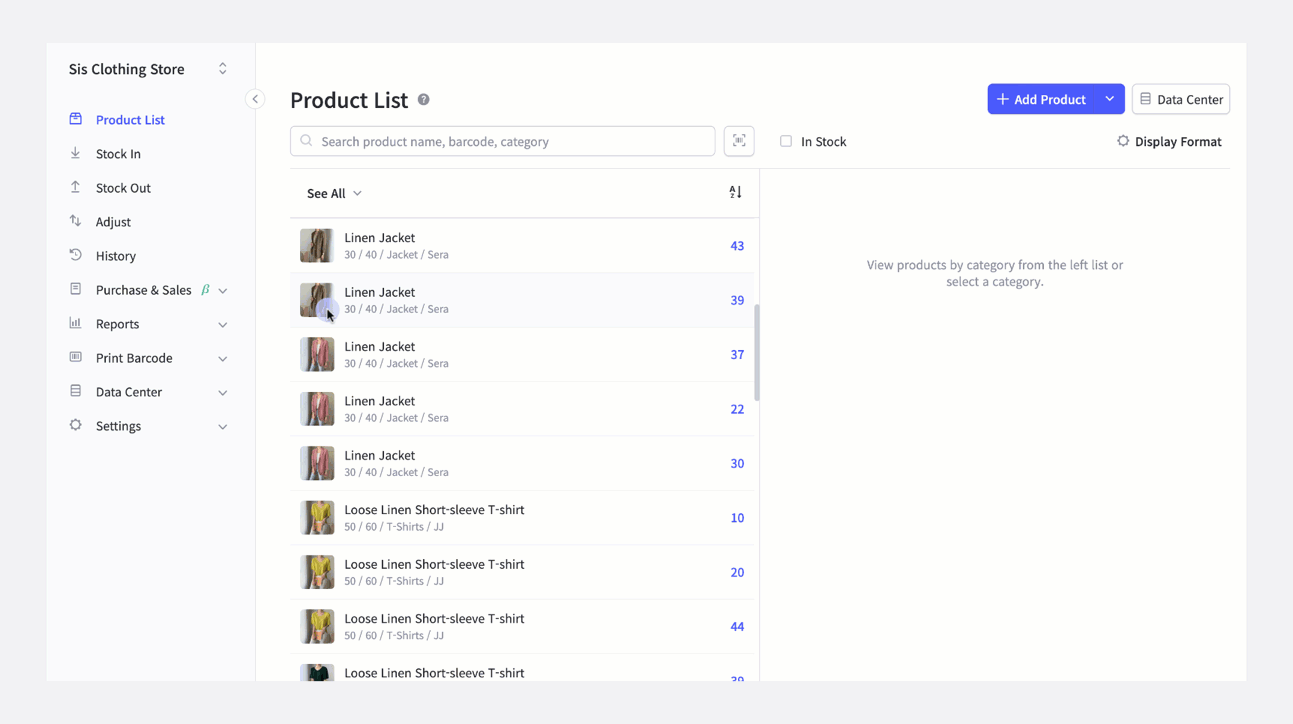The width and height of the screenshot is (1293, 724).
Task: Click the A-Z sort icon
Action: [735, 191]
